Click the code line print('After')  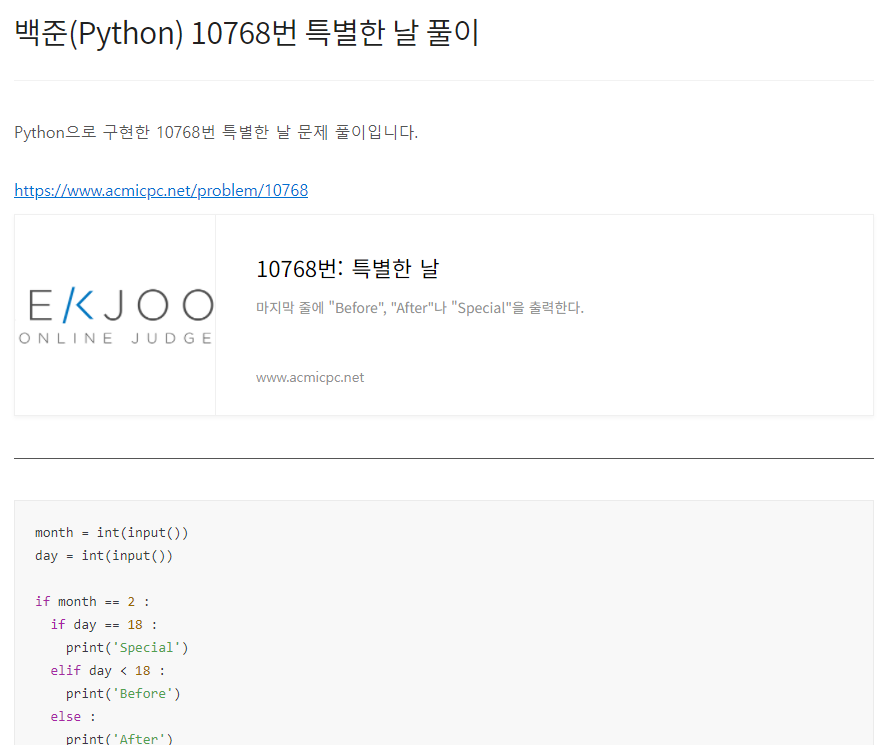coord(119,738)
